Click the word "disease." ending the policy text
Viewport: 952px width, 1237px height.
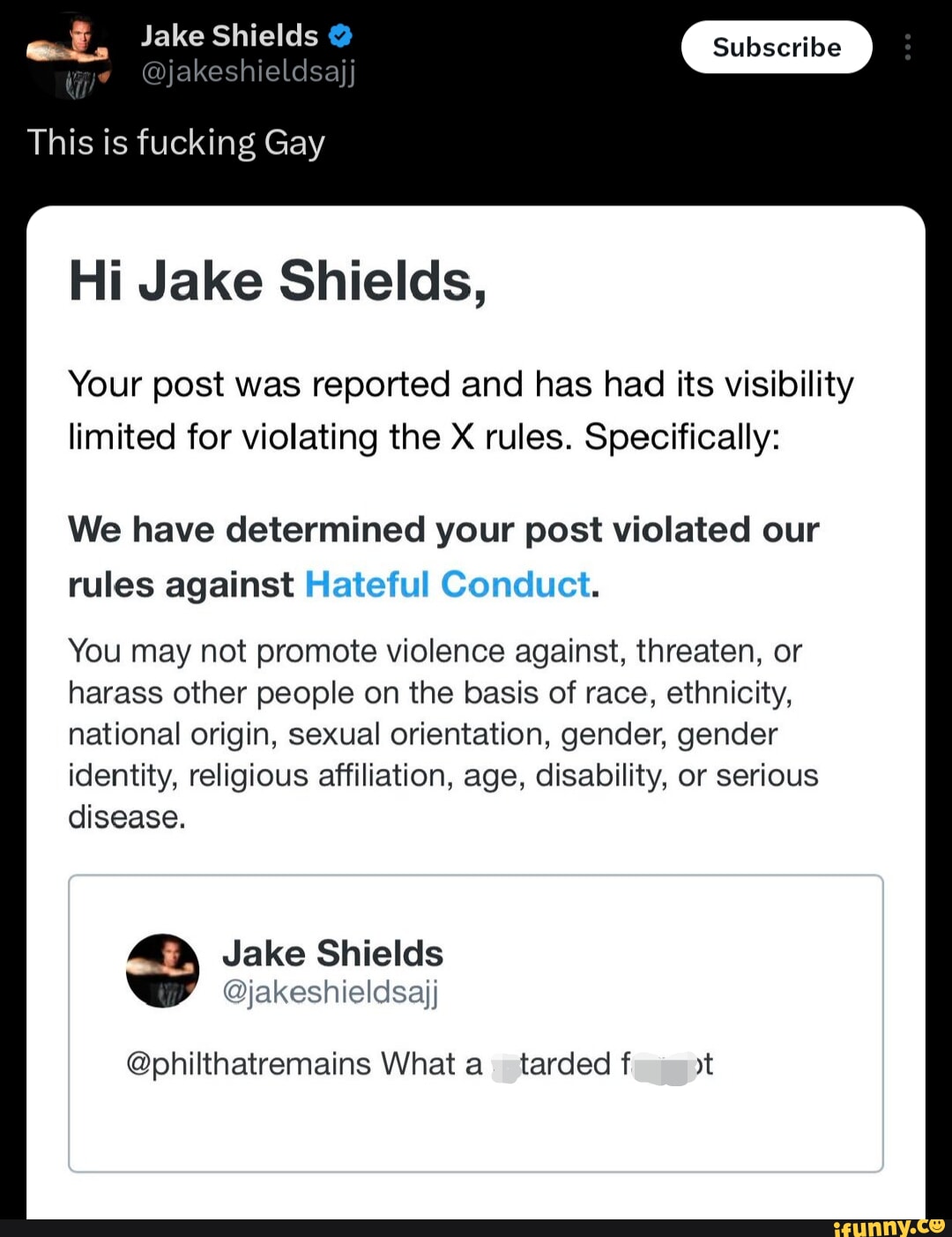pyautogui.click(x=127, y=817)
